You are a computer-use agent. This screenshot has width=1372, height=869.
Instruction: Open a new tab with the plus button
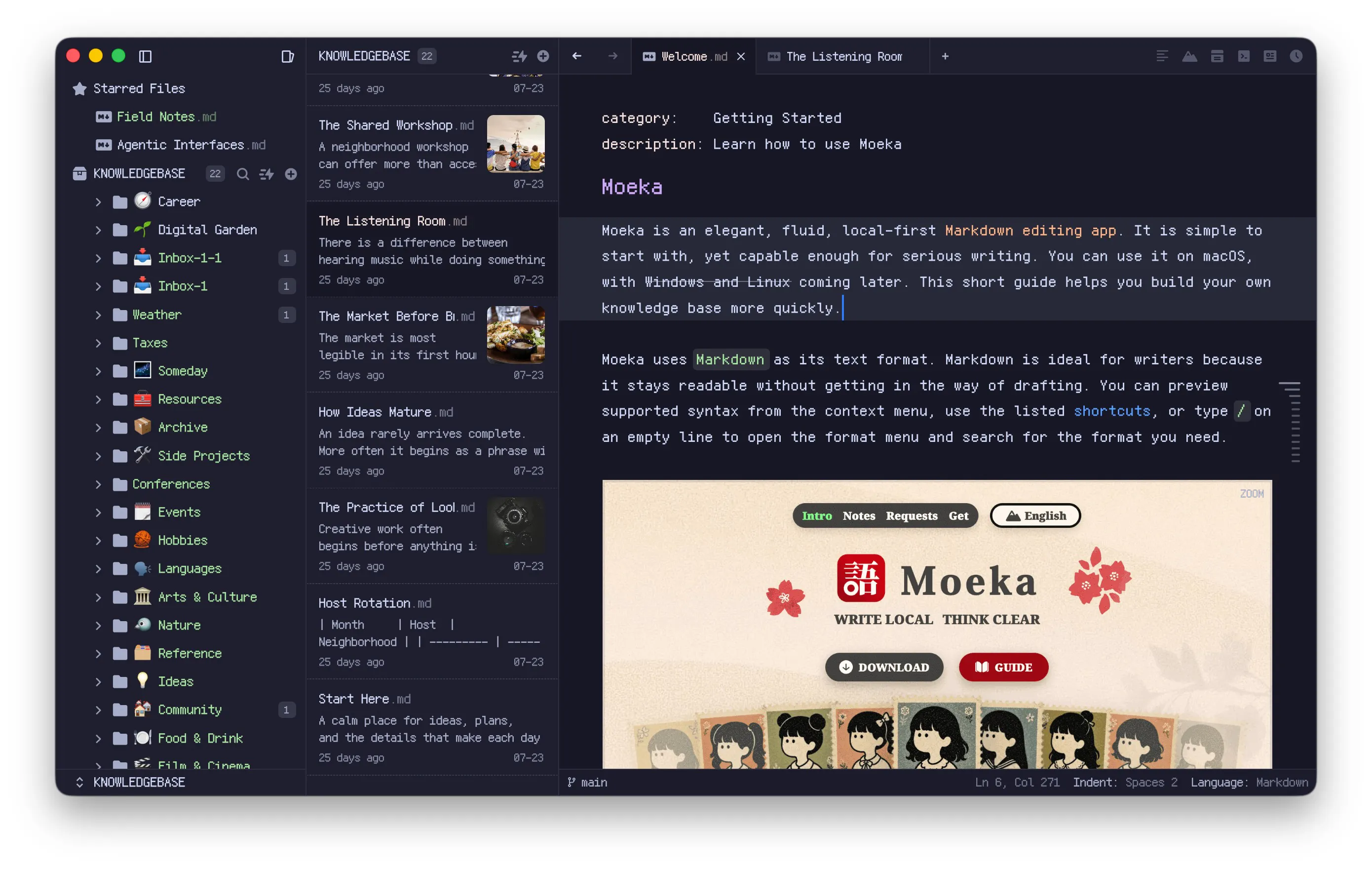pos(945,56)
